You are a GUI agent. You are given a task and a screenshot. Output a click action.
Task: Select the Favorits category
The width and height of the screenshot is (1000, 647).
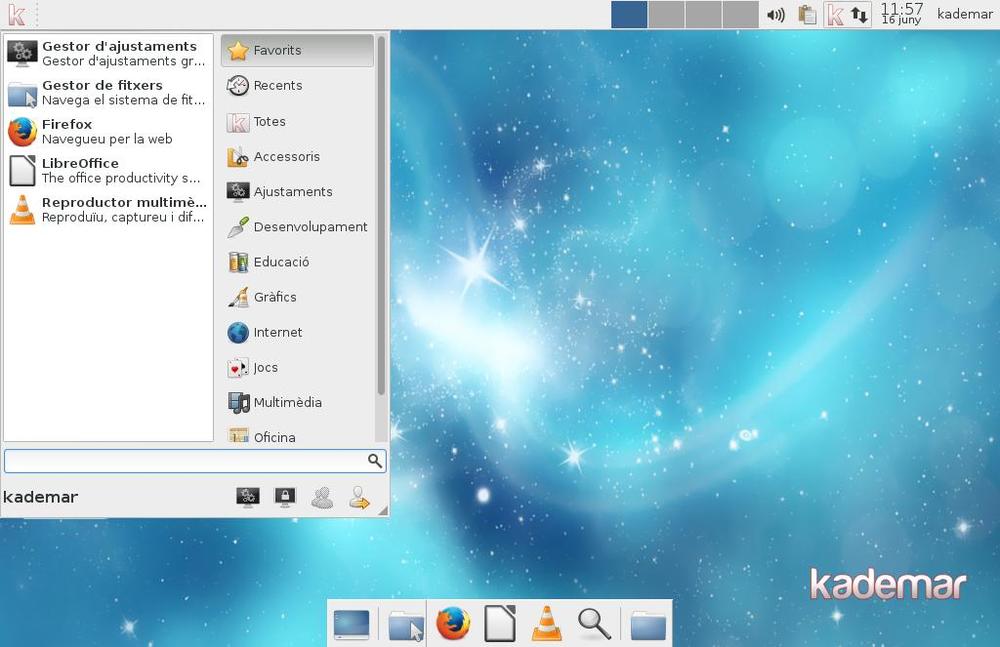297,50
